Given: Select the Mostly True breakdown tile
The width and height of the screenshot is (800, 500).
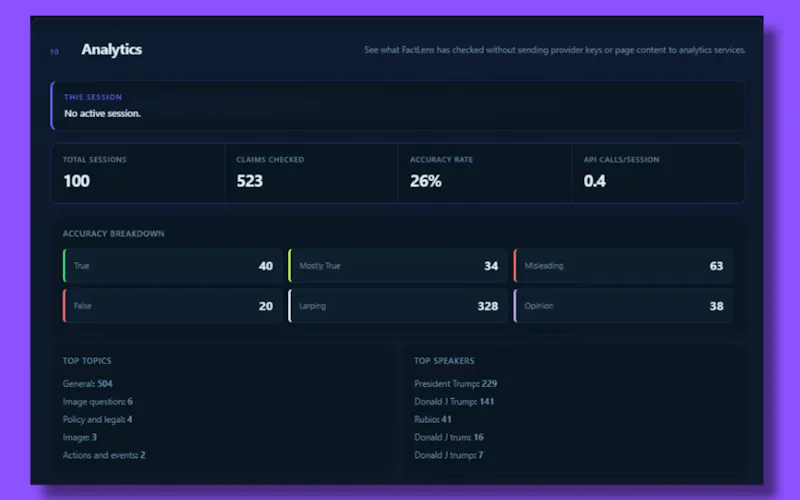Looking at the screenshot, I should 398,266.
